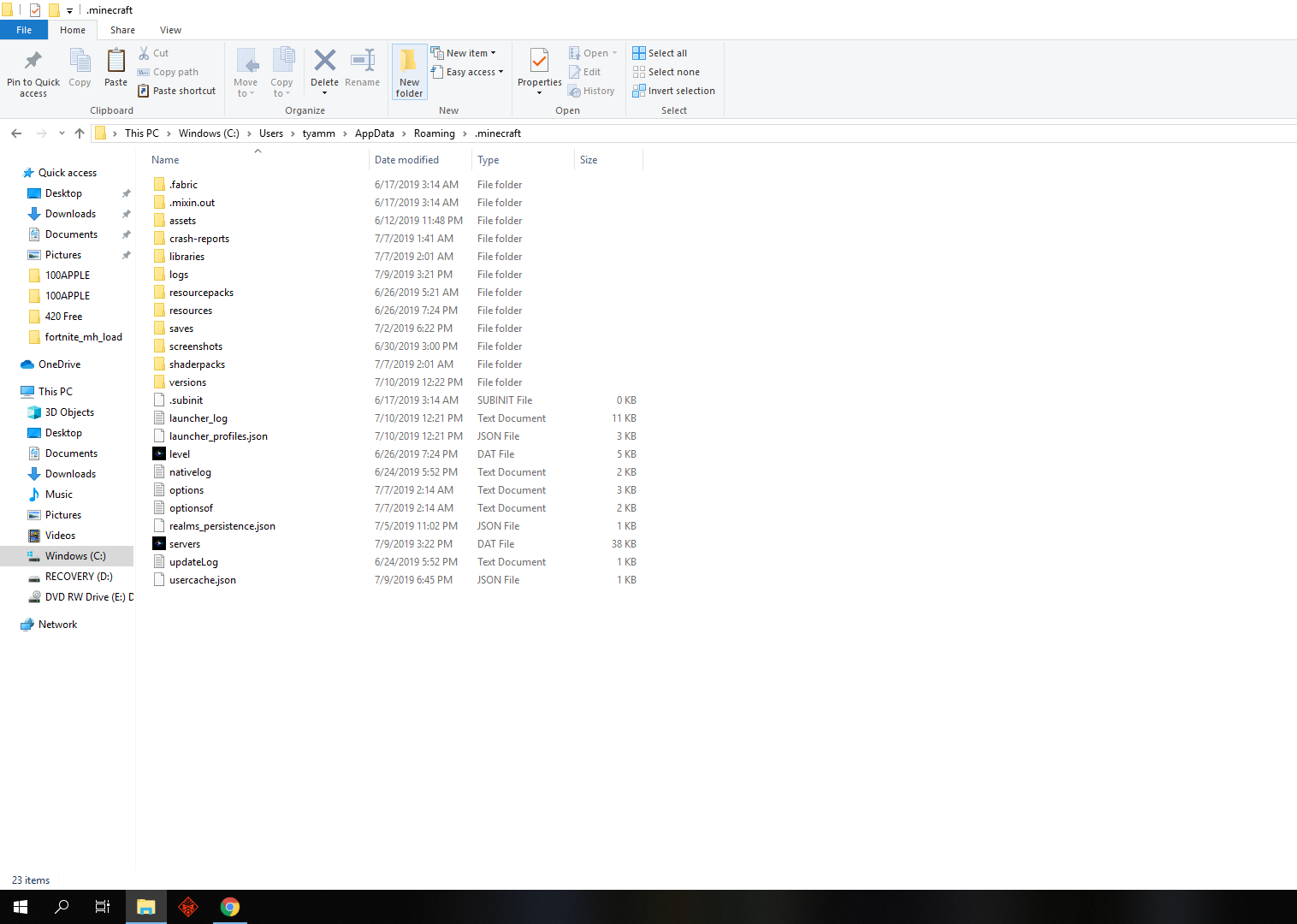Screen dimensions: 1297x924
Task: Select the launcher_profiles.json file
Action: tap(218, 436)
